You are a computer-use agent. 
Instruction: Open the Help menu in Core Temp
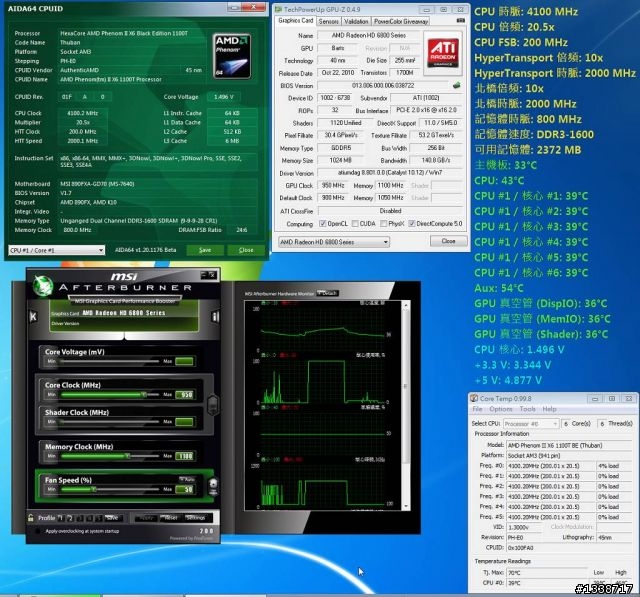549,409
